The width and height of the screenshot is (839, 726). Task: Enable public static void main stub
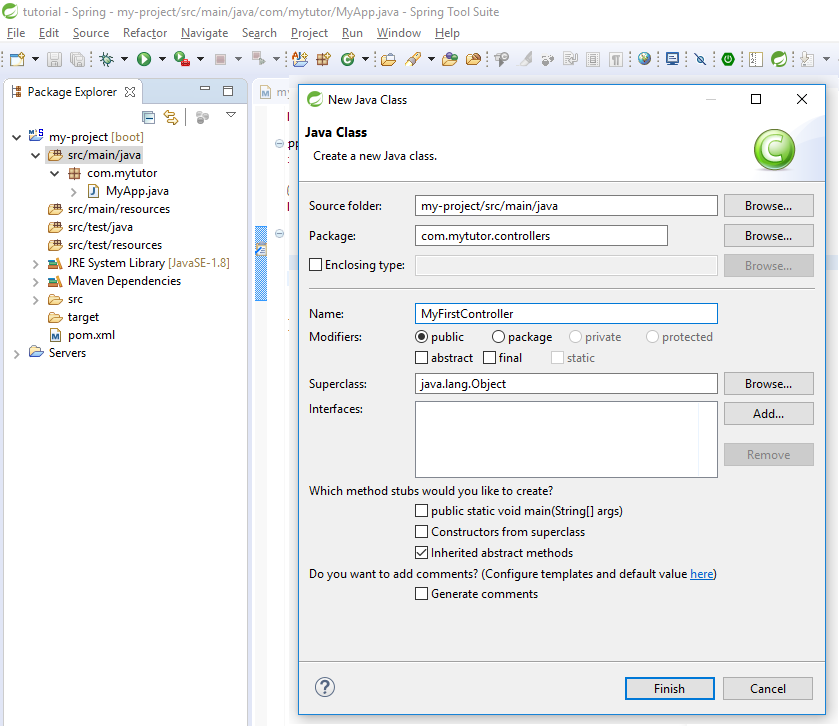point(422,511)
